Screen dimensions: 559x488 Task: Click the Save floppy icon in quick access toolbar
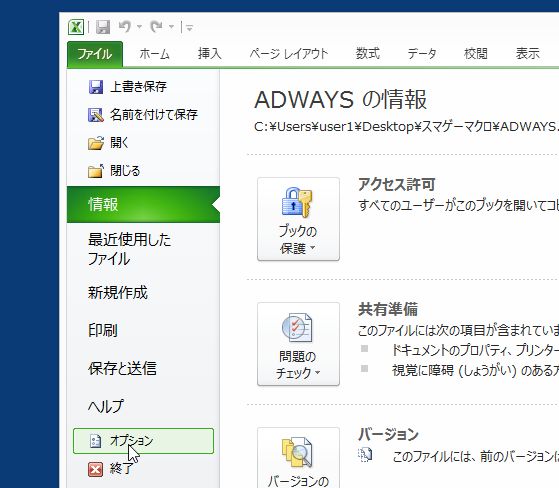pyautogui.click(x=103, y=27)
